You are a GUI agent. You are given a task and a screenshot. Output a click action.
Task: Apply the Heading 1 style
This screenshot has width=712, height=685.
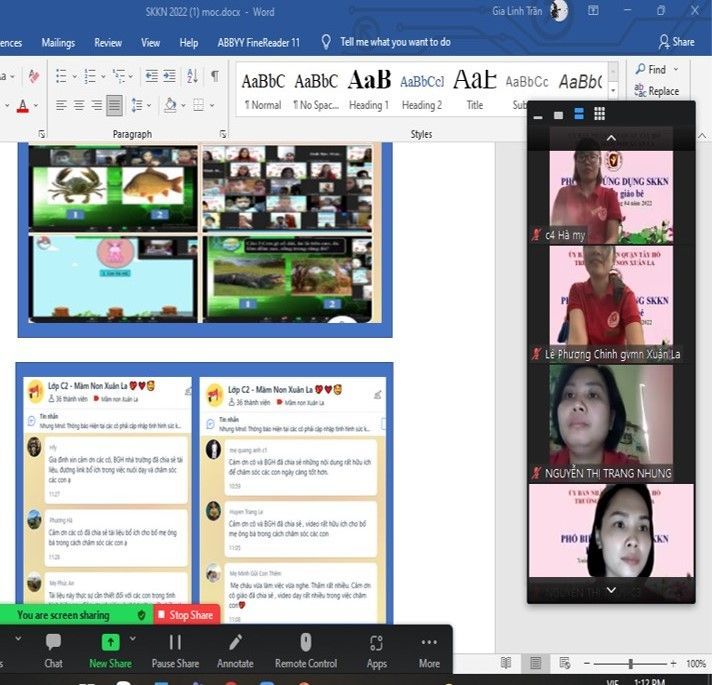[368, 88]
